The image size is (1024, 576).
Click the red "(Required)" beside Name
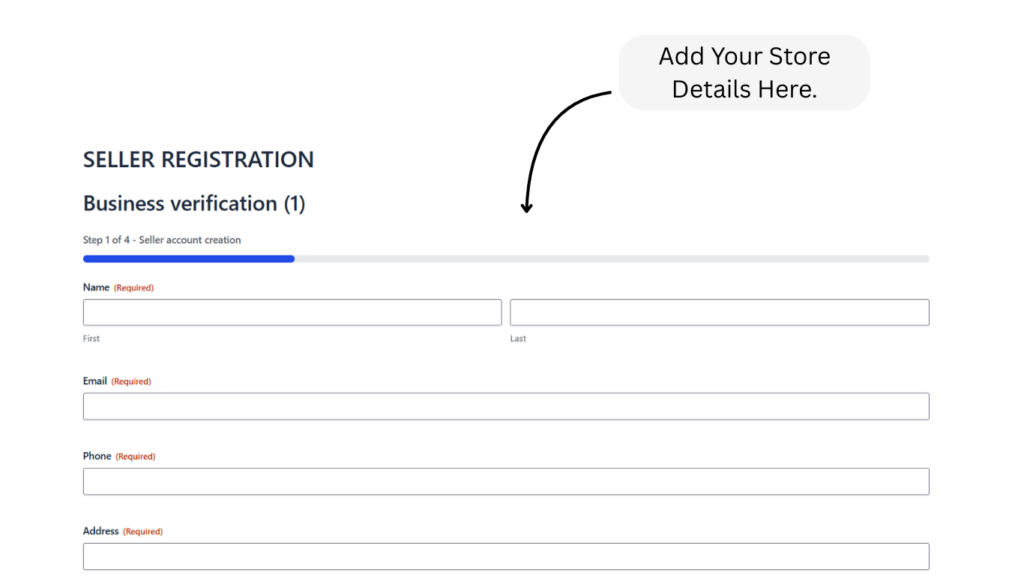(134, 288)
